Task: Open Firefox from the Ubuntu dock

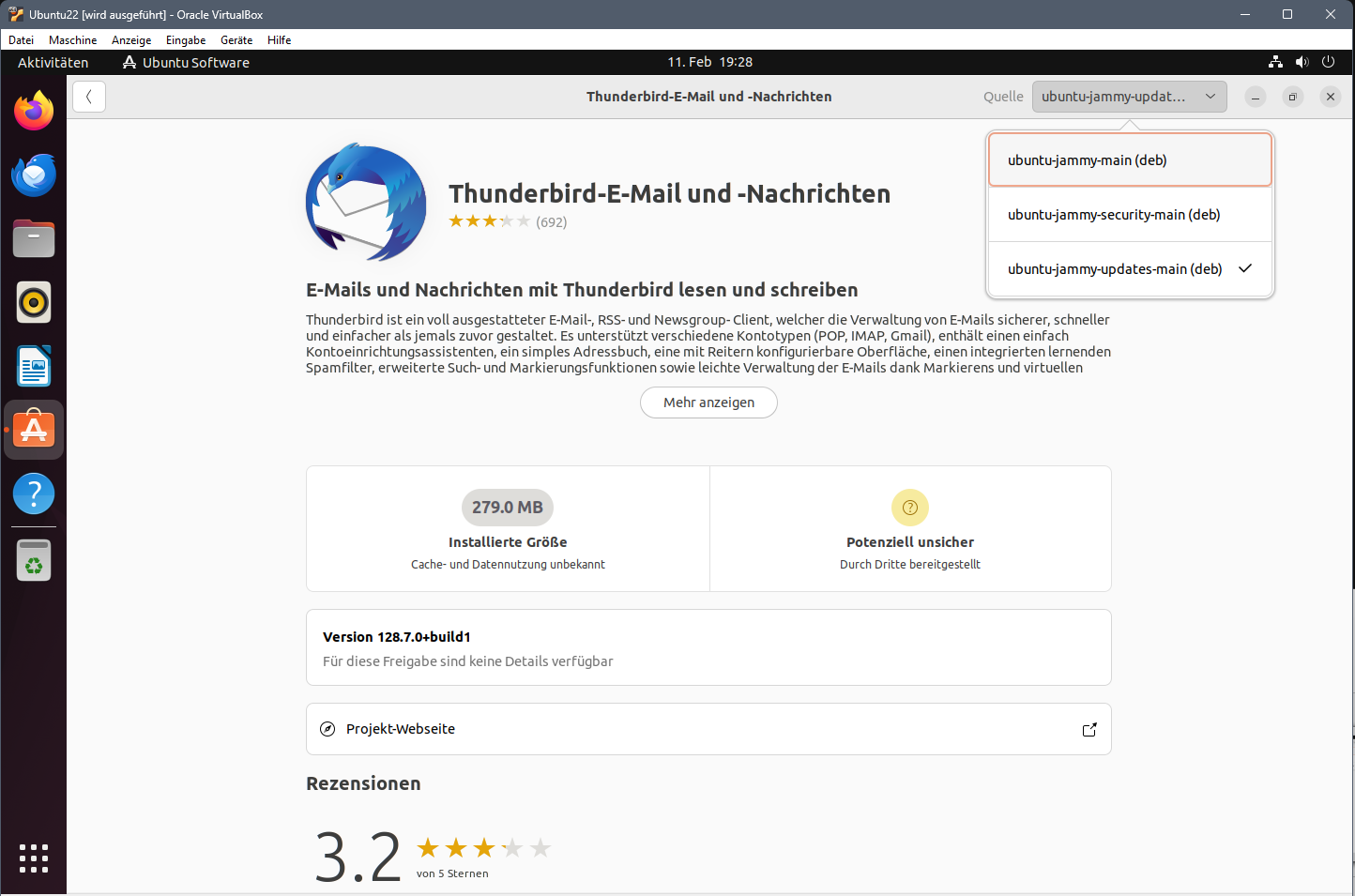Action: [x=34, y=111]
